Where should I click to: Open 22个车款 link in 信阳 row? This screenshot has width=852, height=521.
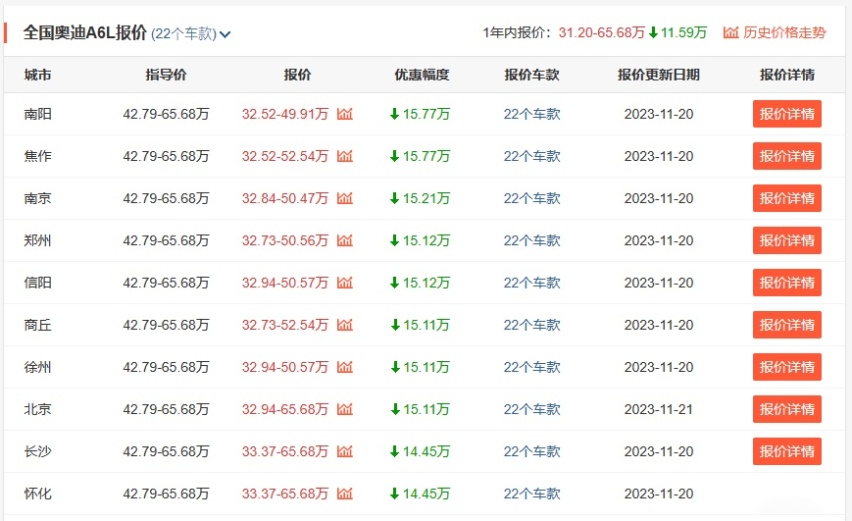pos(531,283)
